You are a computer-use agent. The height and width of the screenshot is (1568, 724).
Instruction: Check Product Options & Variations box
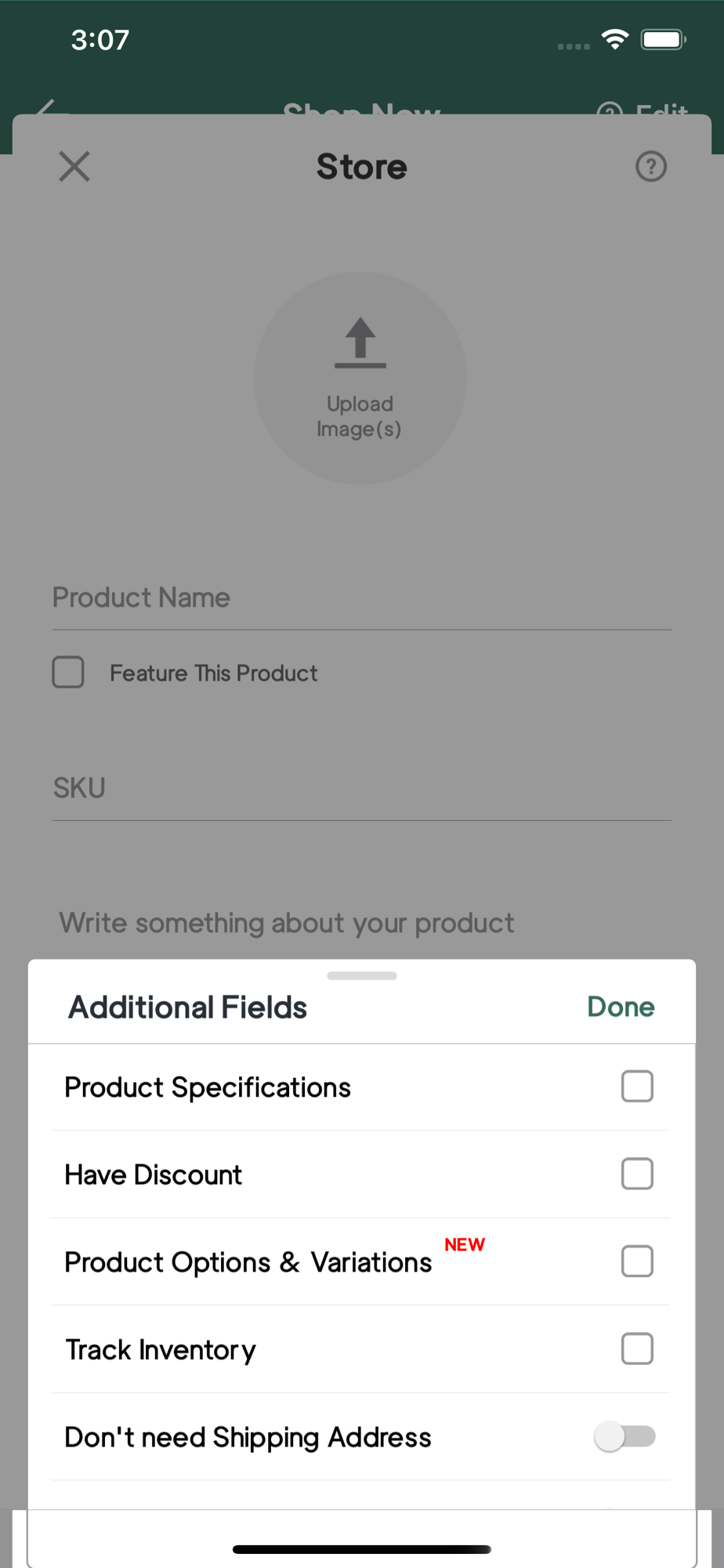pos(637,1261)
